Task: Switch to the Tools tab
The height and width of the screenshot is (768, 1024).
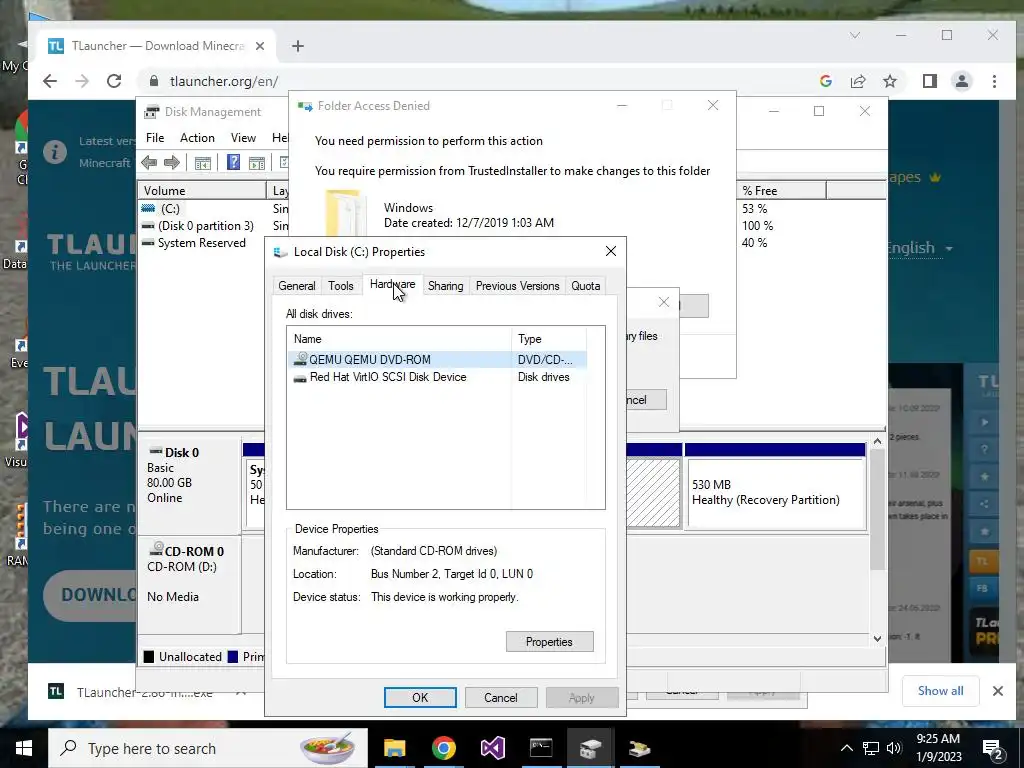Action: coord(340,286)
